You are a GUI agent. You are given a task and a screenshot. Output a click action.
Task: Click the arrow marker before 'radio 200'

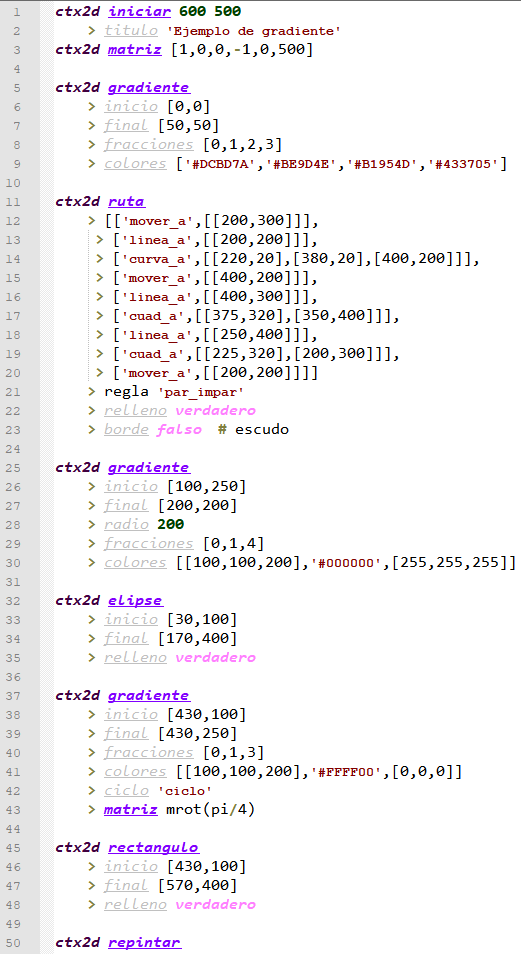pos(91,524)
